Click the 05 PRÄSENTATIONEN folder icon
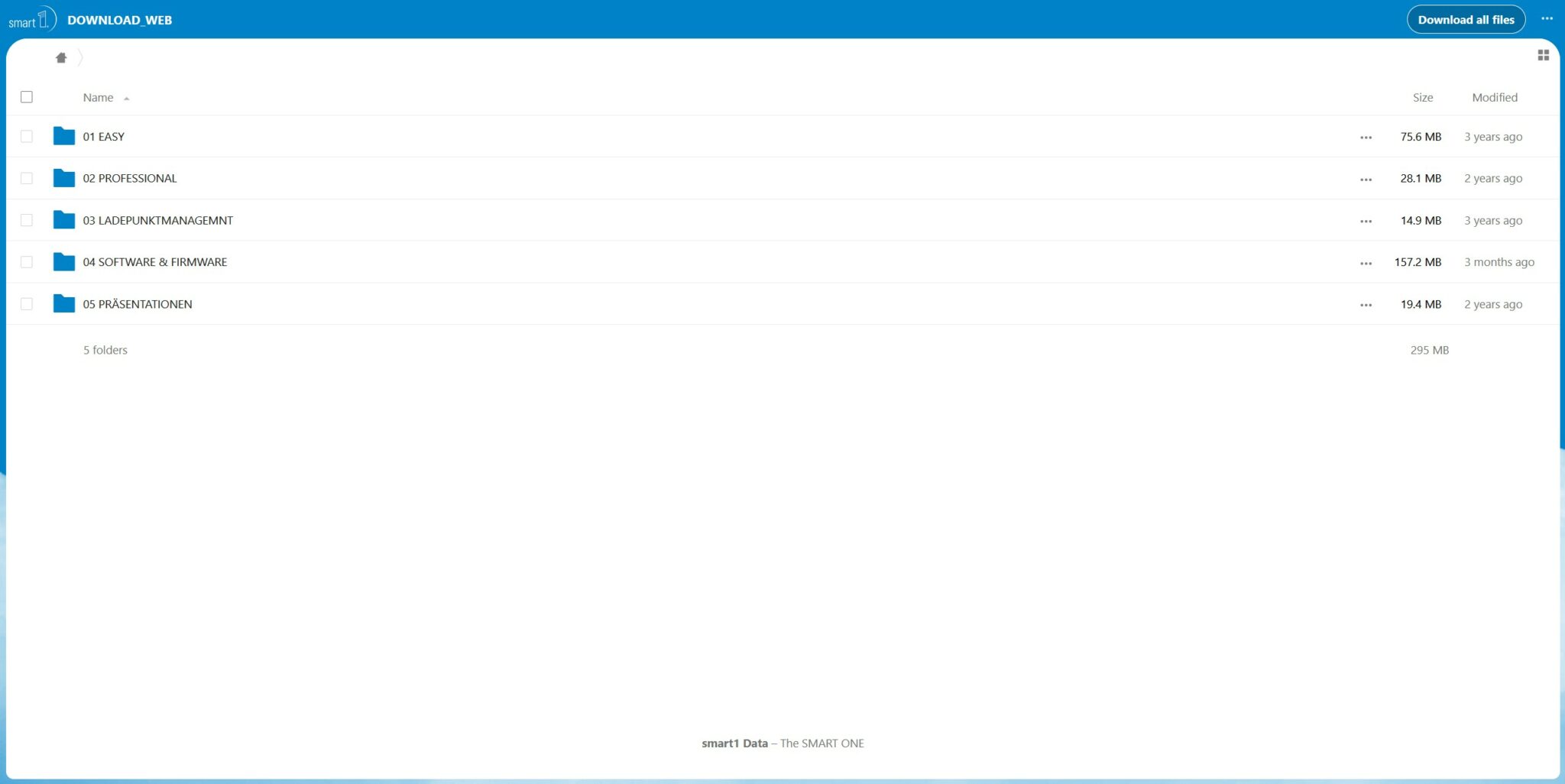1565x784 pixels. coord(64,304)
